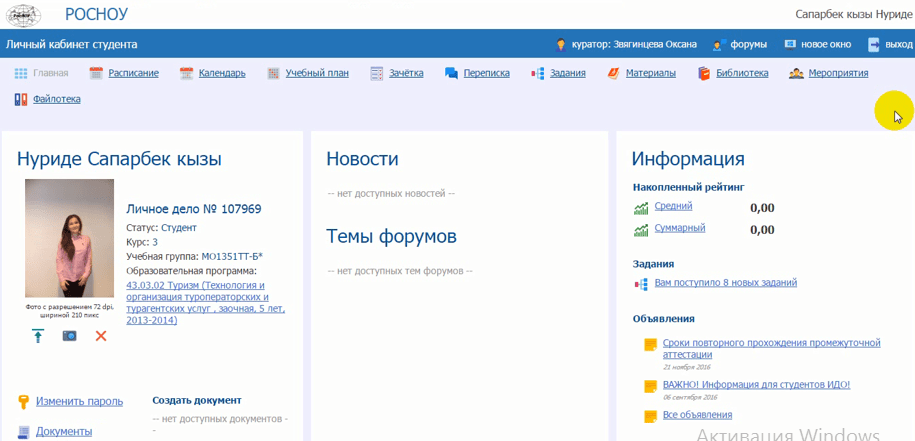Click the student profile photo
The image size is (915, 441).
point(69,238)
